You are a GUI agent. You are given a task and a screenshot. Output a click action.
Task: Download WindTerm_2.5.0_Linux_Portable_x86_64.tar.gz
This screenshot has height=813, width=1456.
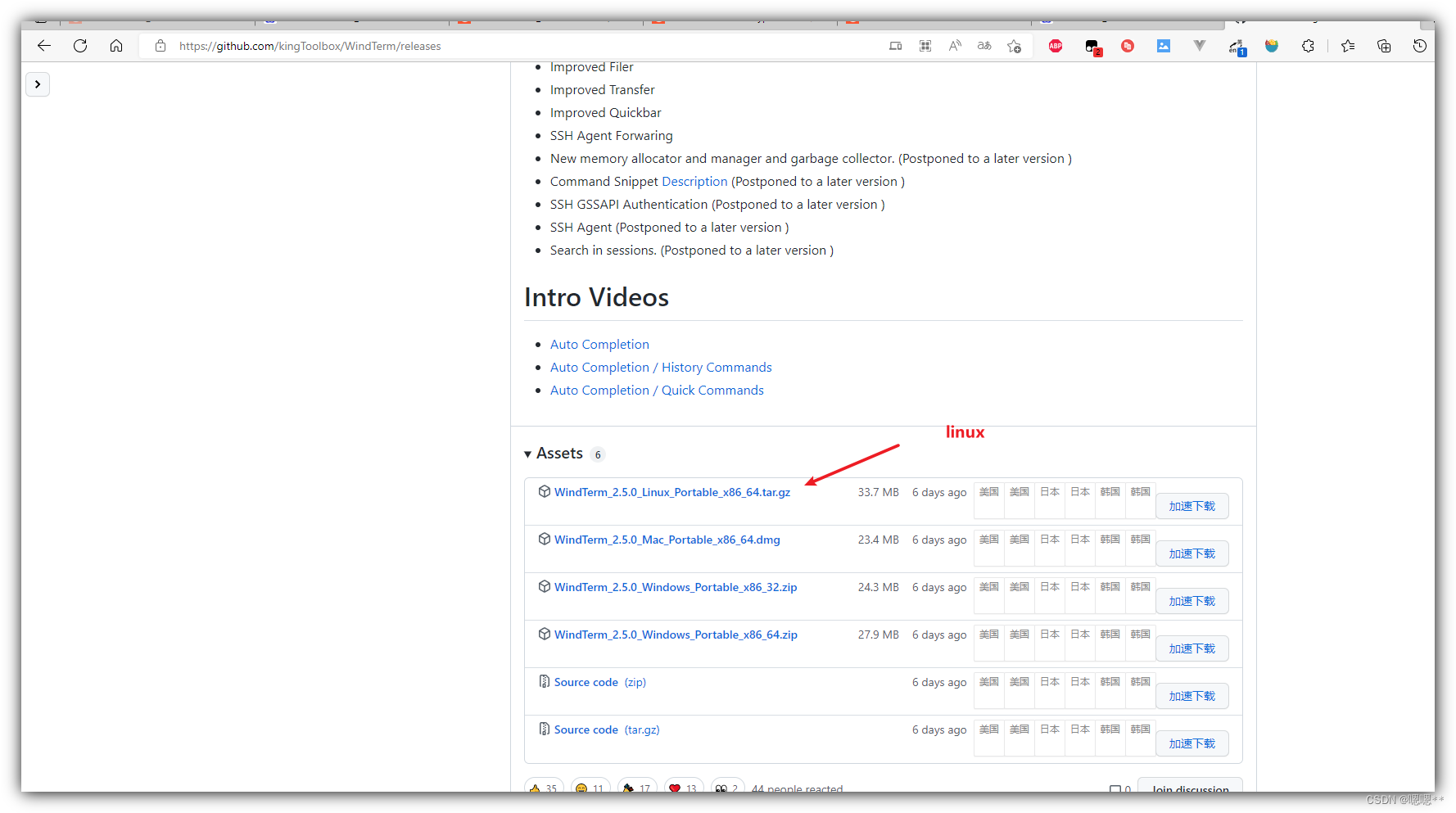[672, 492]
